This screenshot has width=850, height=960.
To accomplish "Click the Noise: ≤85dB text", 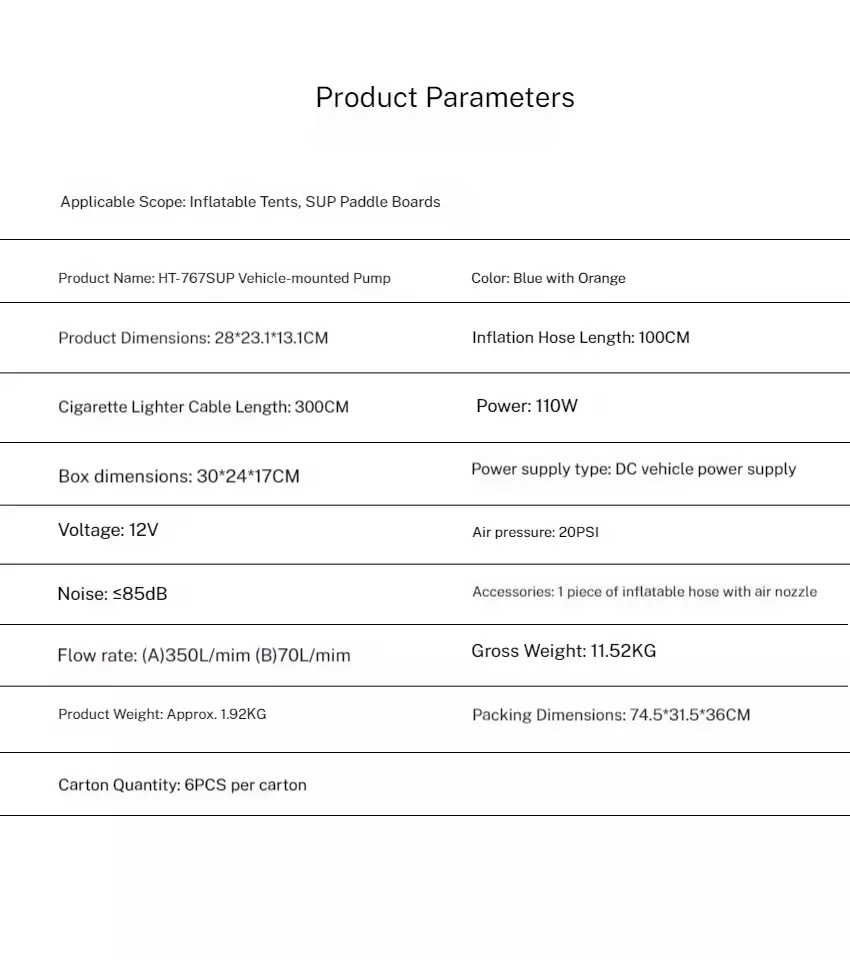I will [x=112, y=594].
